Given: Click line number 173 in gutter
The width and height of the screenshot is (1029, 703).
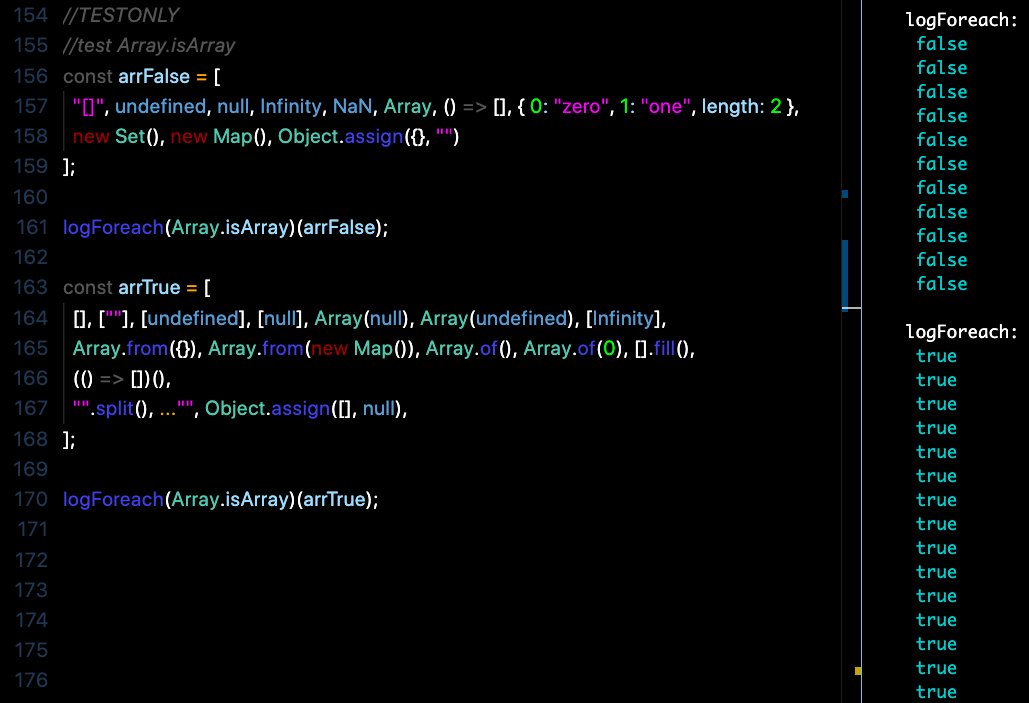Looking at the screenshot, I should tap(31, 590).
